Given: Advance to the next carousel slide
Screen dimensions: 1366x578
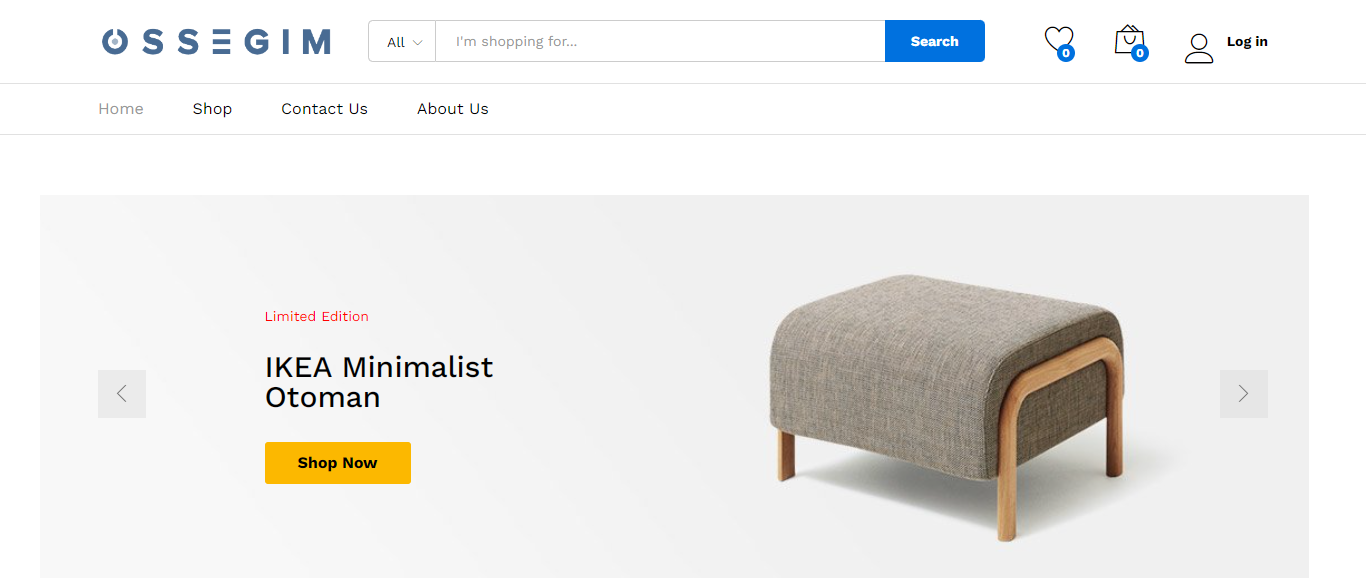Looking at the screenshot, I should point(1243,394).
